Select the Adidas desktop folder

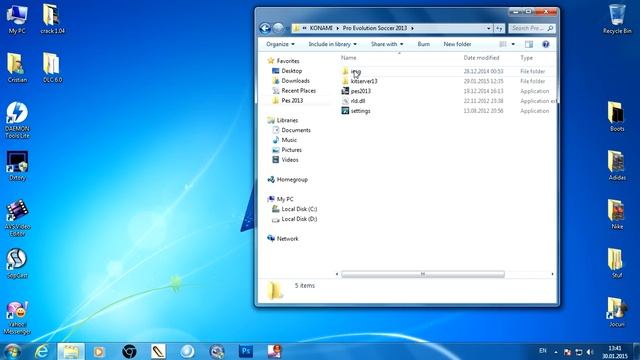coord(617,166)
